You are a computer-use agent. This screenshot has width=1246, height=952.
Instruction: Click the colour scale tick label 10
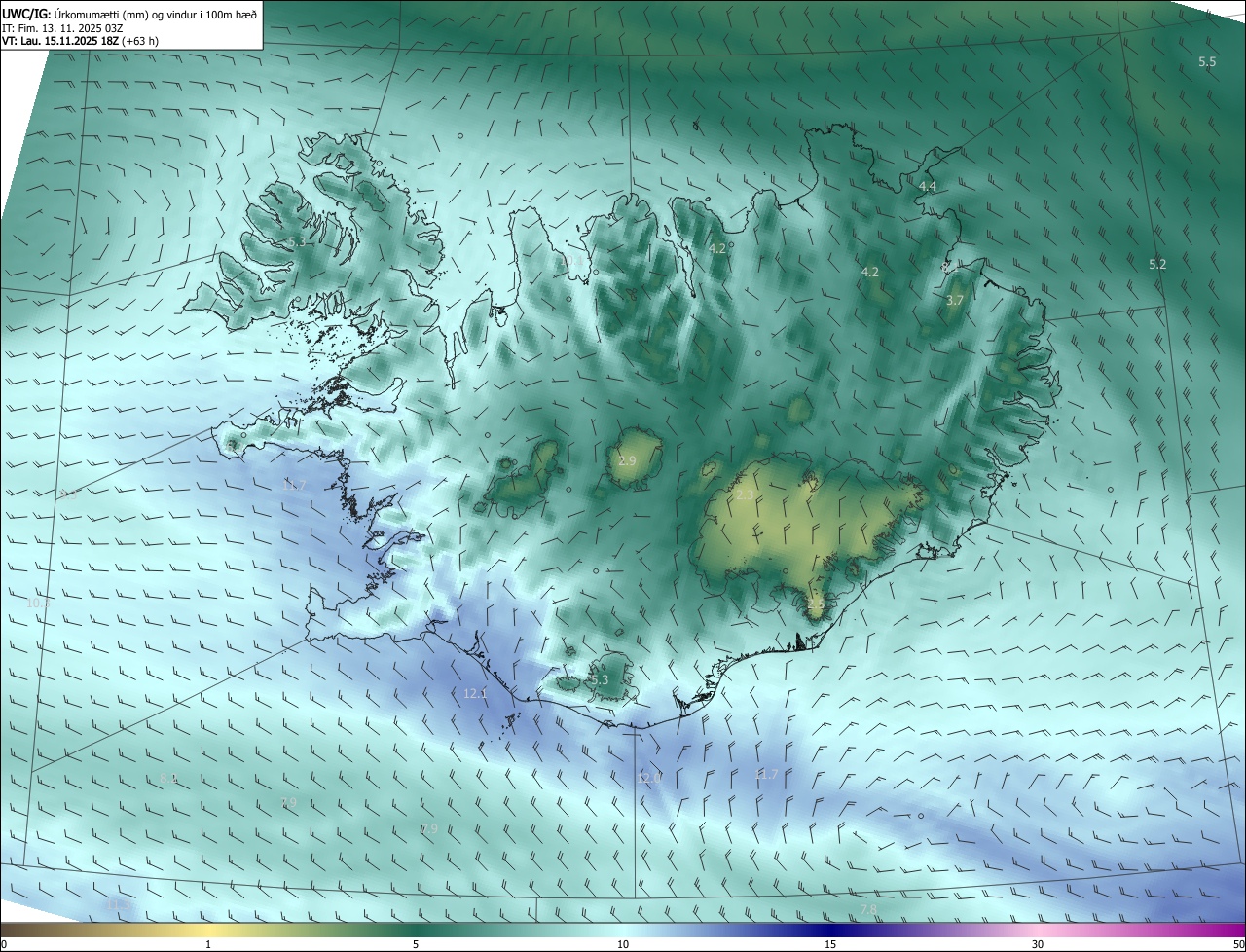pyautogui.click(x=623, y=944)
